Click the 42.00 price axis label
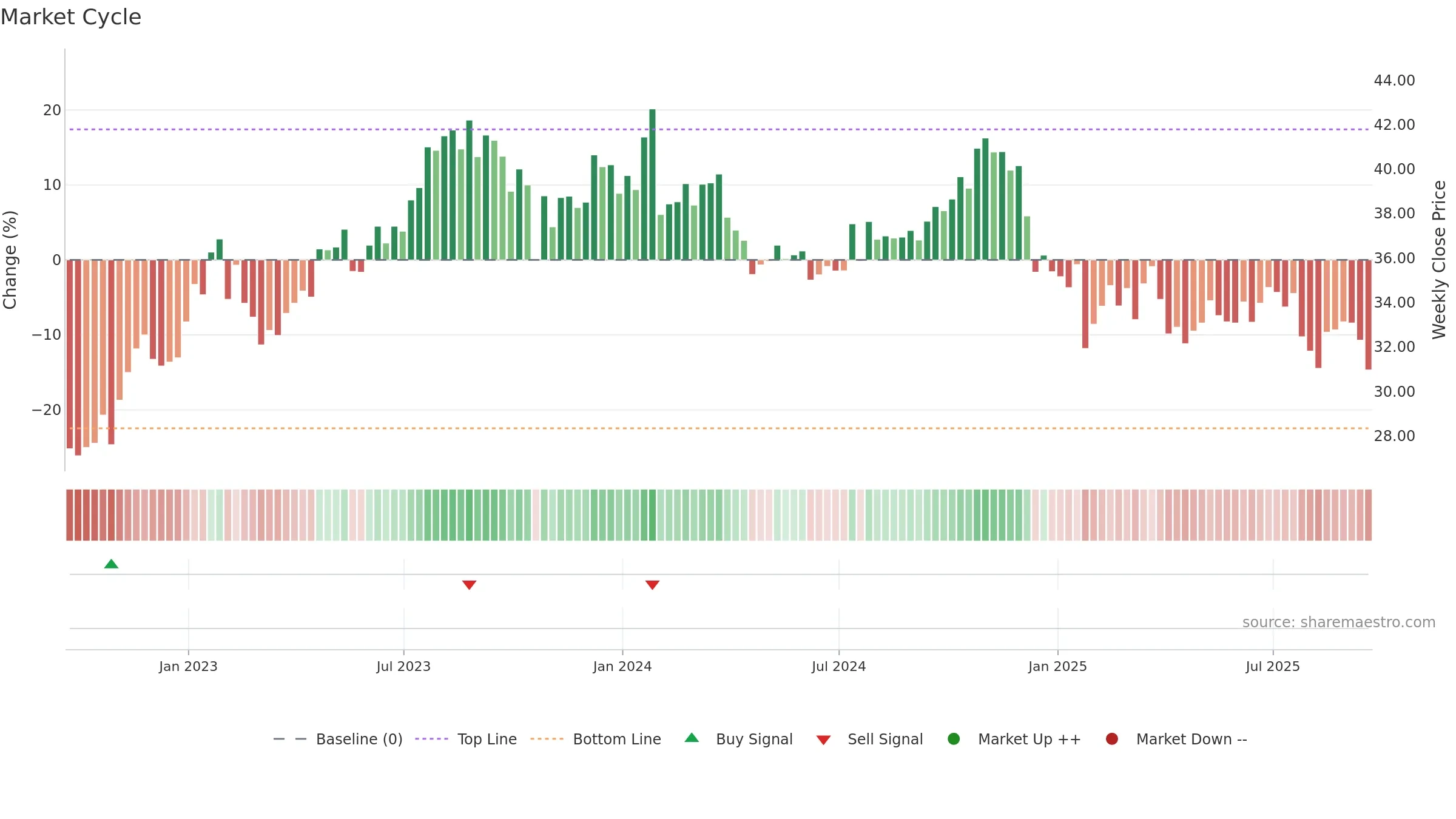This screenshot has width=1456, height=819. pos(1394,124)
